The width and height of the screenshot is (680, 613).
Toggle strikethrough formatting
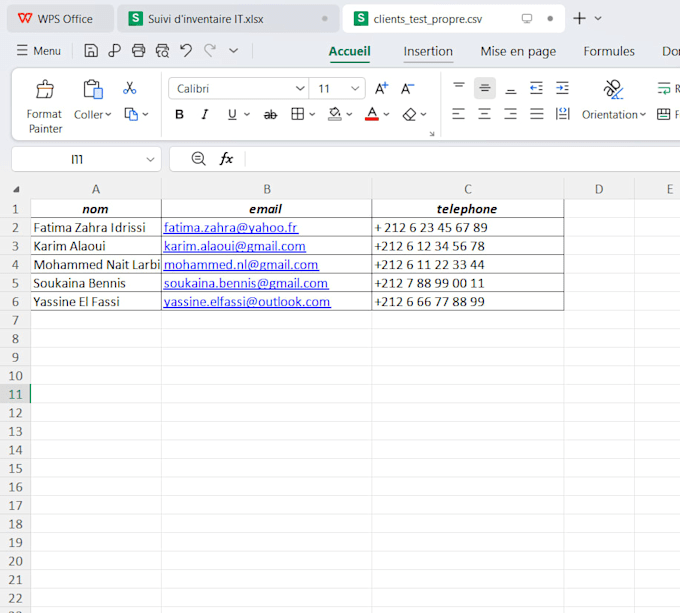tap(270, 114)
